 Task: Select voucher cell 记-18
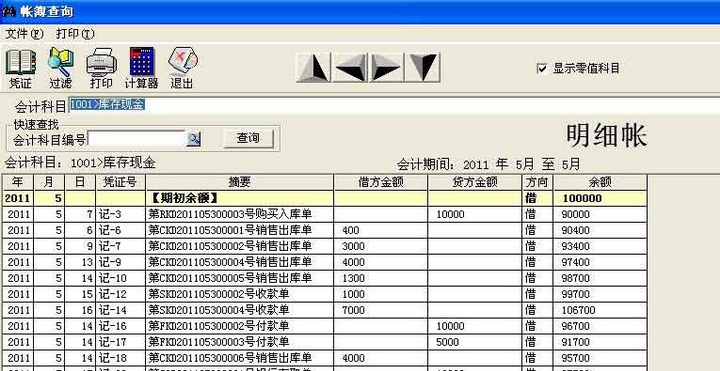click(120, 358)
